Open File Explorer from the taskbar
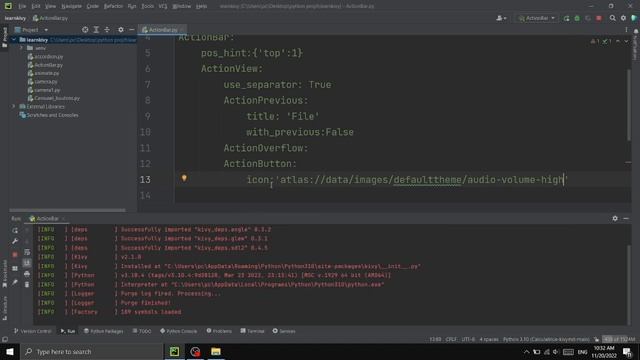The image size is (640, 360). tap(216, 351)
